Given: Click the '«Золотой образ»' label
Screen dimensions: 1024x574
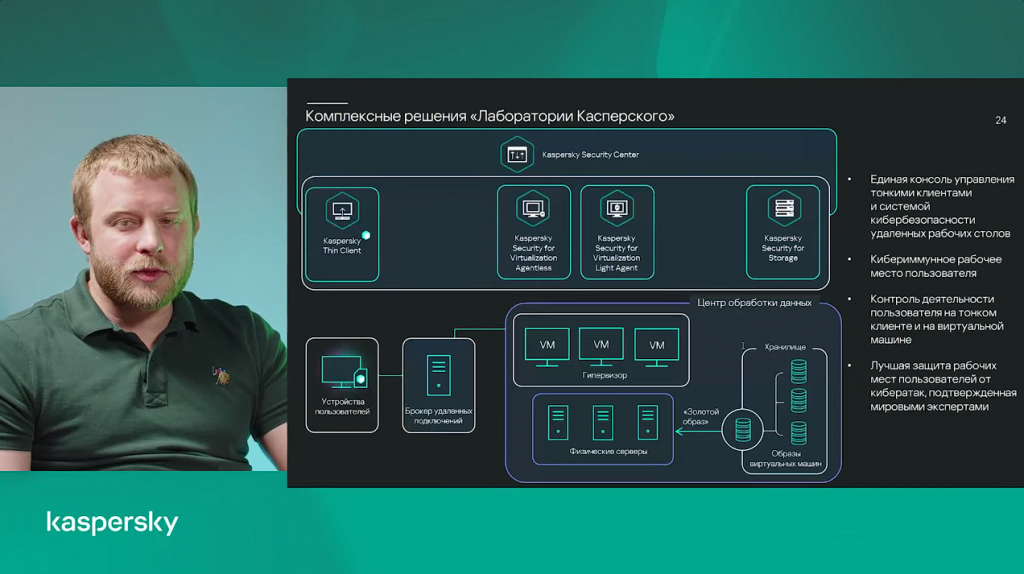Looking at the screenshot, I should [701, 417].
